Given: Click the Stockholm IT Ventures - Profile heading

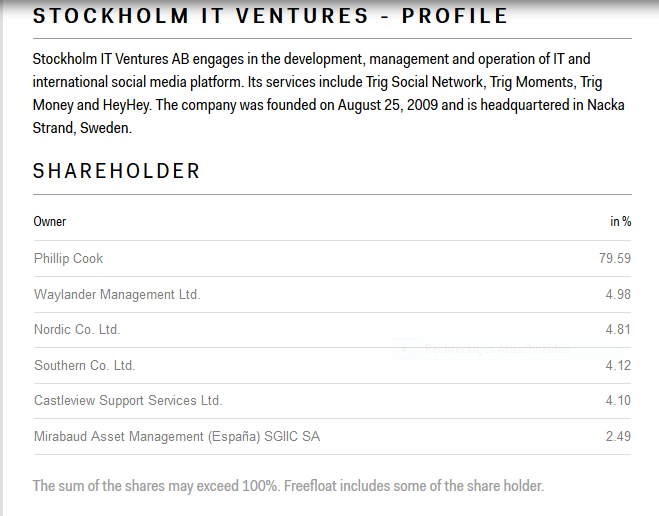Looking at the screenshot, I should click(x=270, y=16).
